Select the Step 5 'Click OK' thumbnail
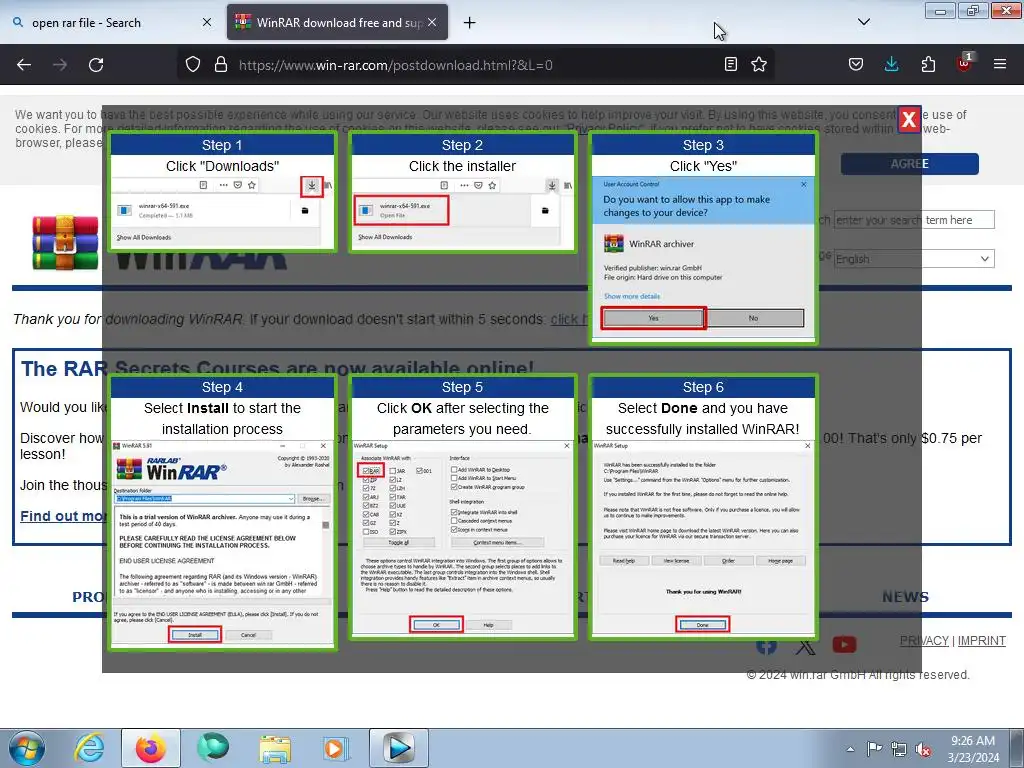 [462, 507]
